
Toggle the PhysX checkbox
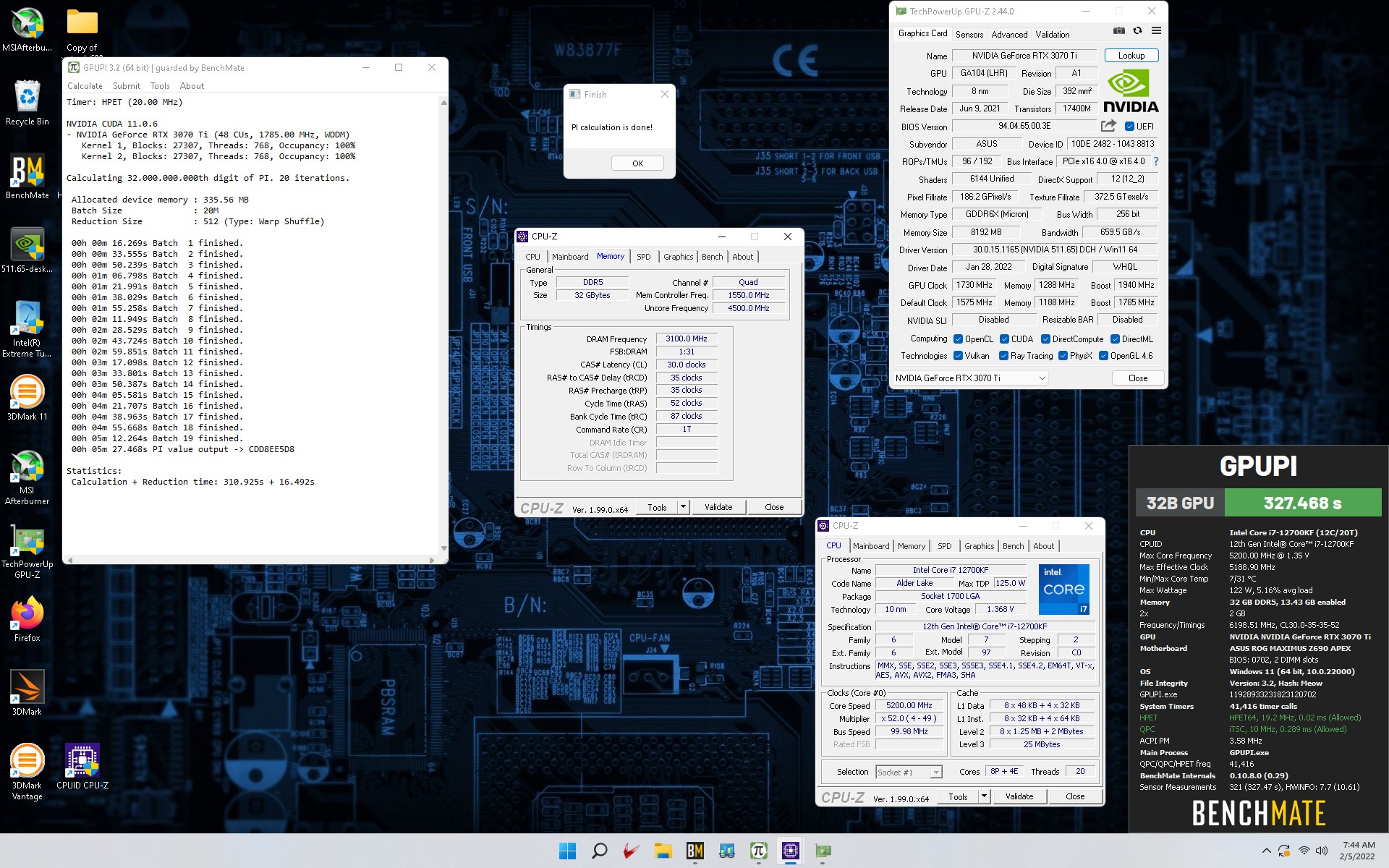[x=1063, y=356]
